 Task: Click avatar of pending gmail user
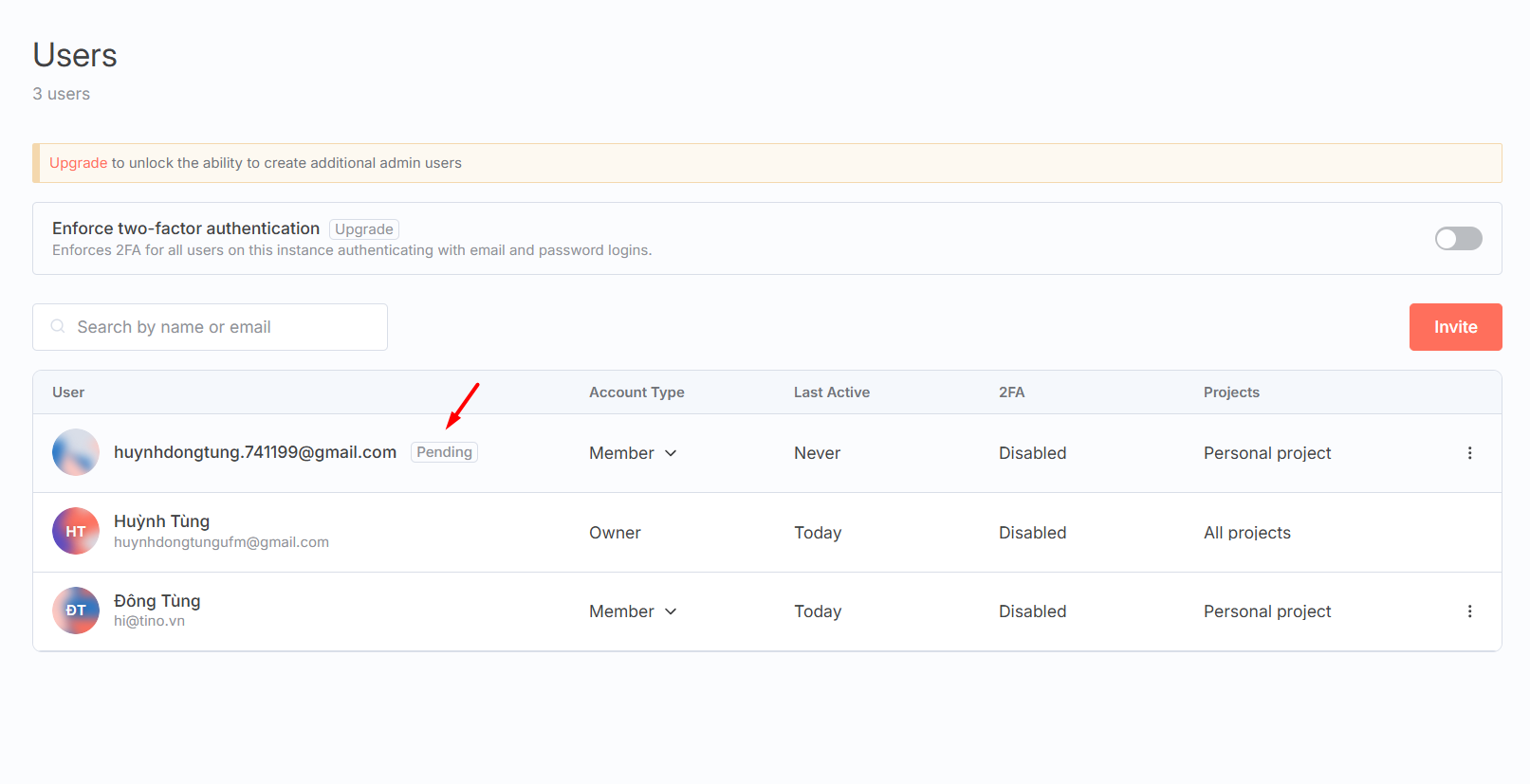pos(76,452)
